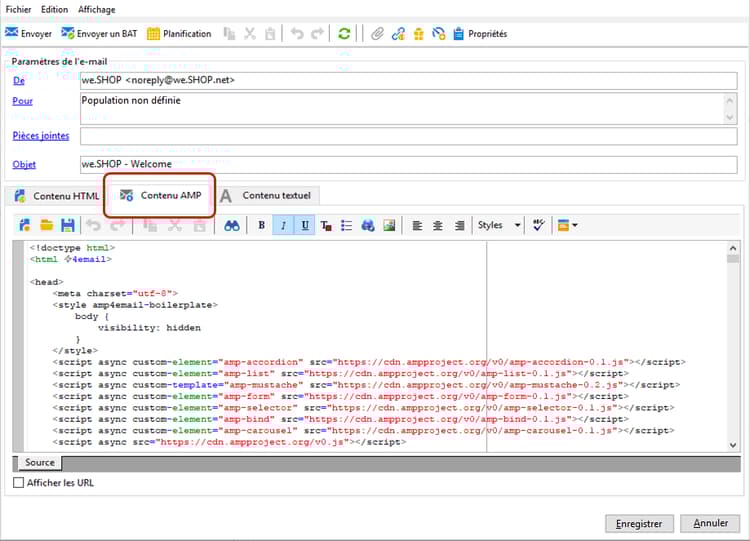Viewport: 750px width, 541px height.
Task: Click the Objet subject link
Action: (x=24, y=165)
